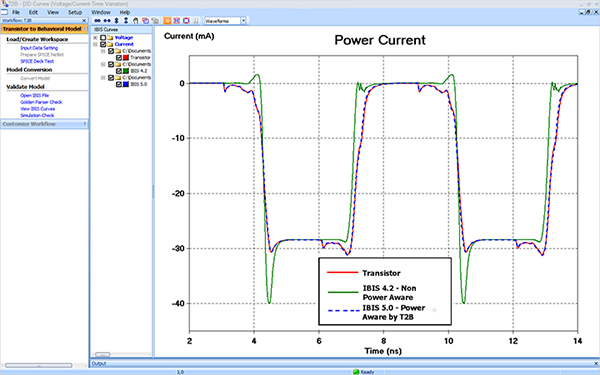
Task: Click the vertical zoom-in arrows icon
Action: pos(126,21)
